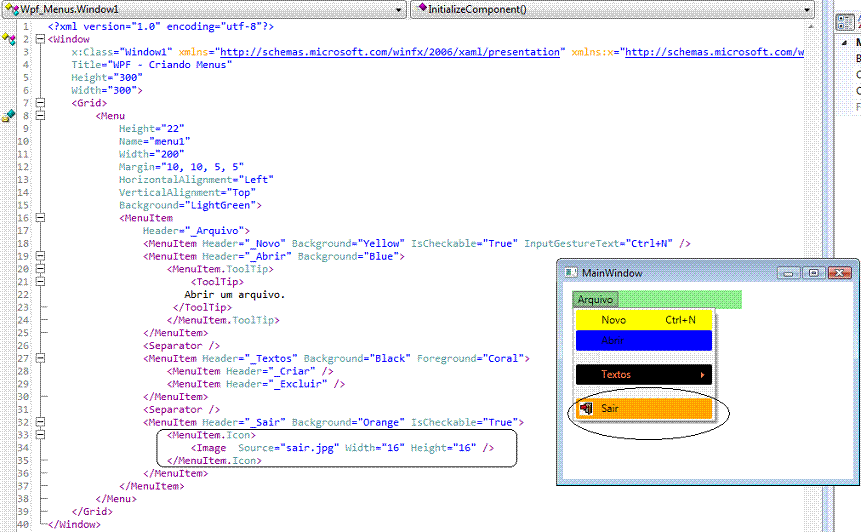The image size is (861, 532).
Task: Click the method icon beside InitializeComponent()
Action: [x=421, y=9]
